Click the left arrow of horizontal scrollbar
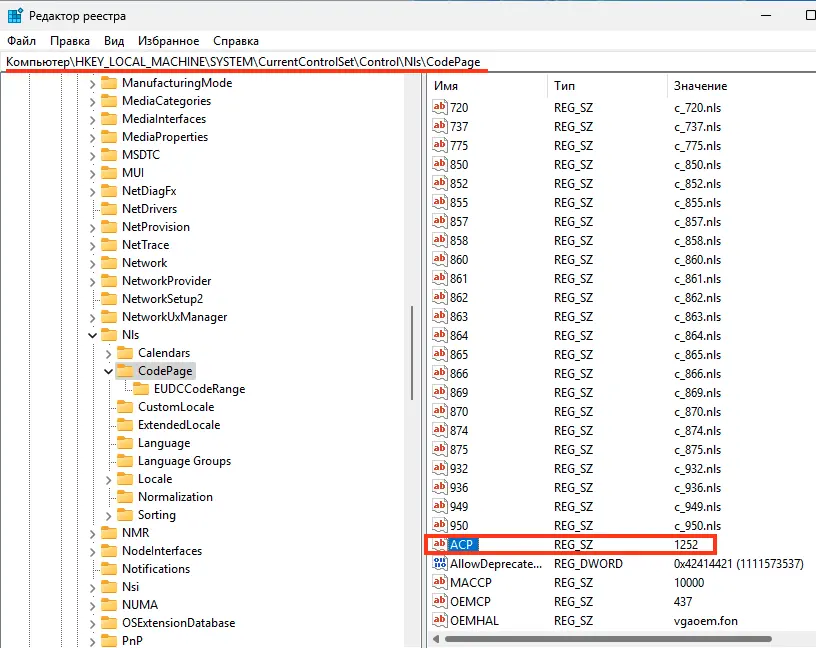The width and height of the screenshot is (816, 648). point(436,639)
